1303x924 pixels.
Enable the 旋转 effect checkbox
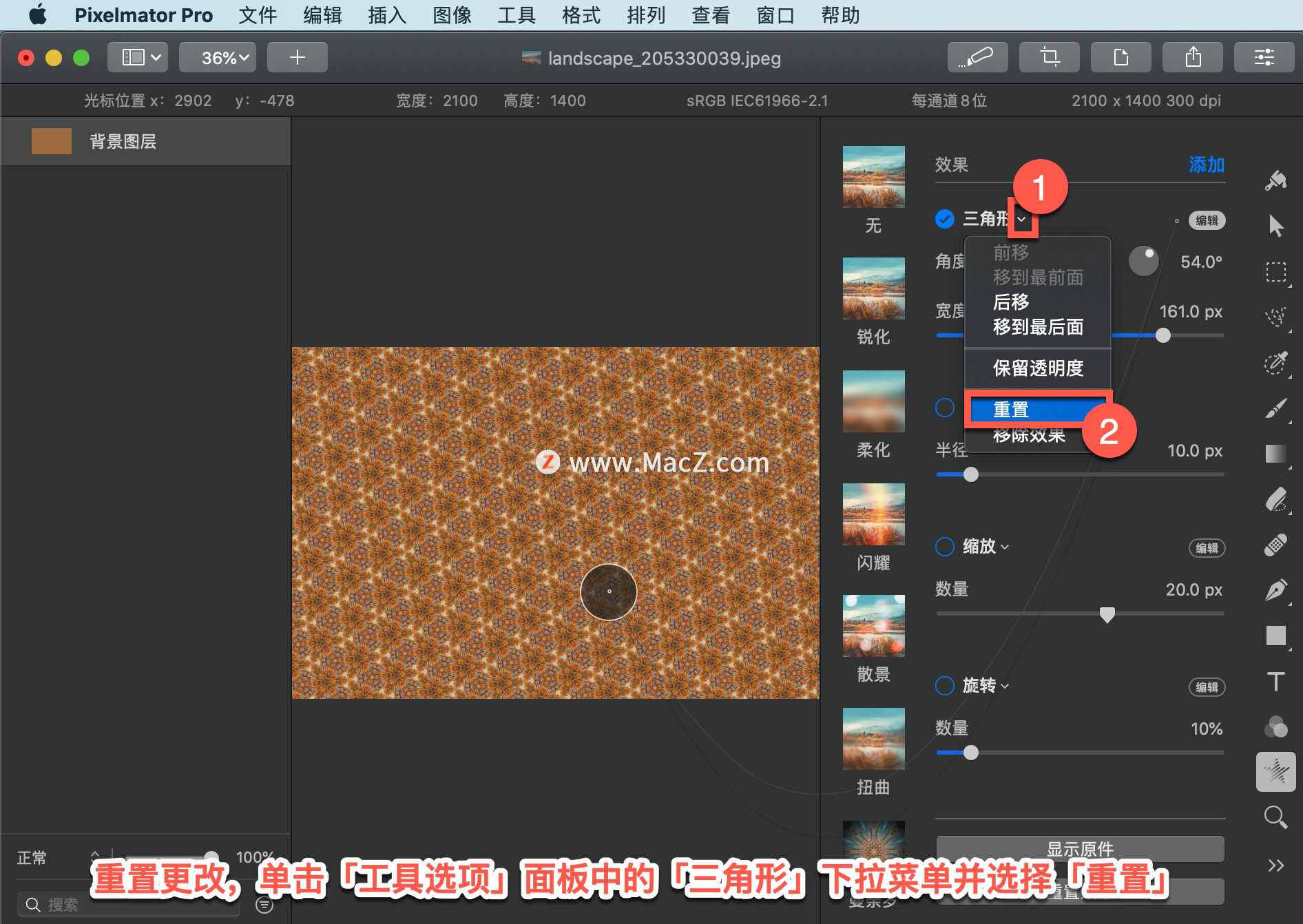(945, 686)
